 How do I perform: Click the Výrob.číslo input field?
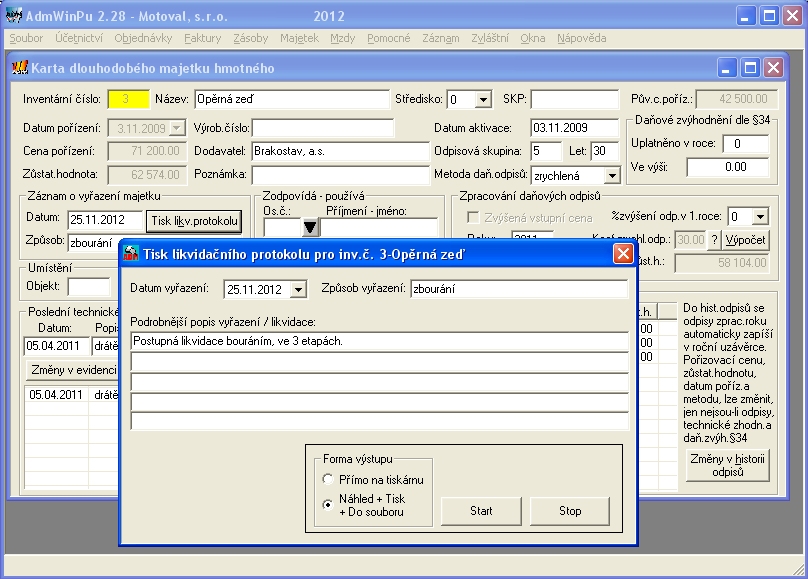click(x=323, y=128)
